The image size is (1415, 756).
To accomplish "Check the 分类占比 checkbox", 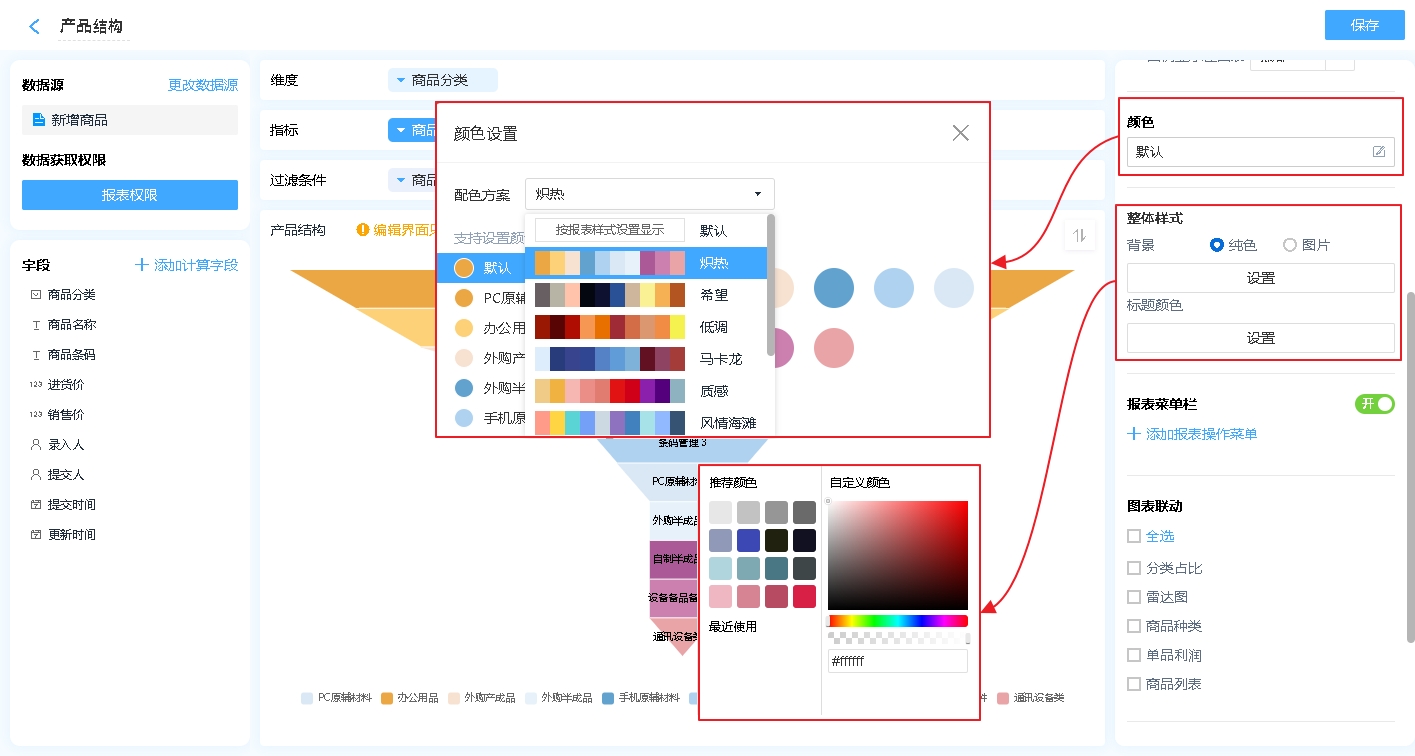I will click(1133, 568).
